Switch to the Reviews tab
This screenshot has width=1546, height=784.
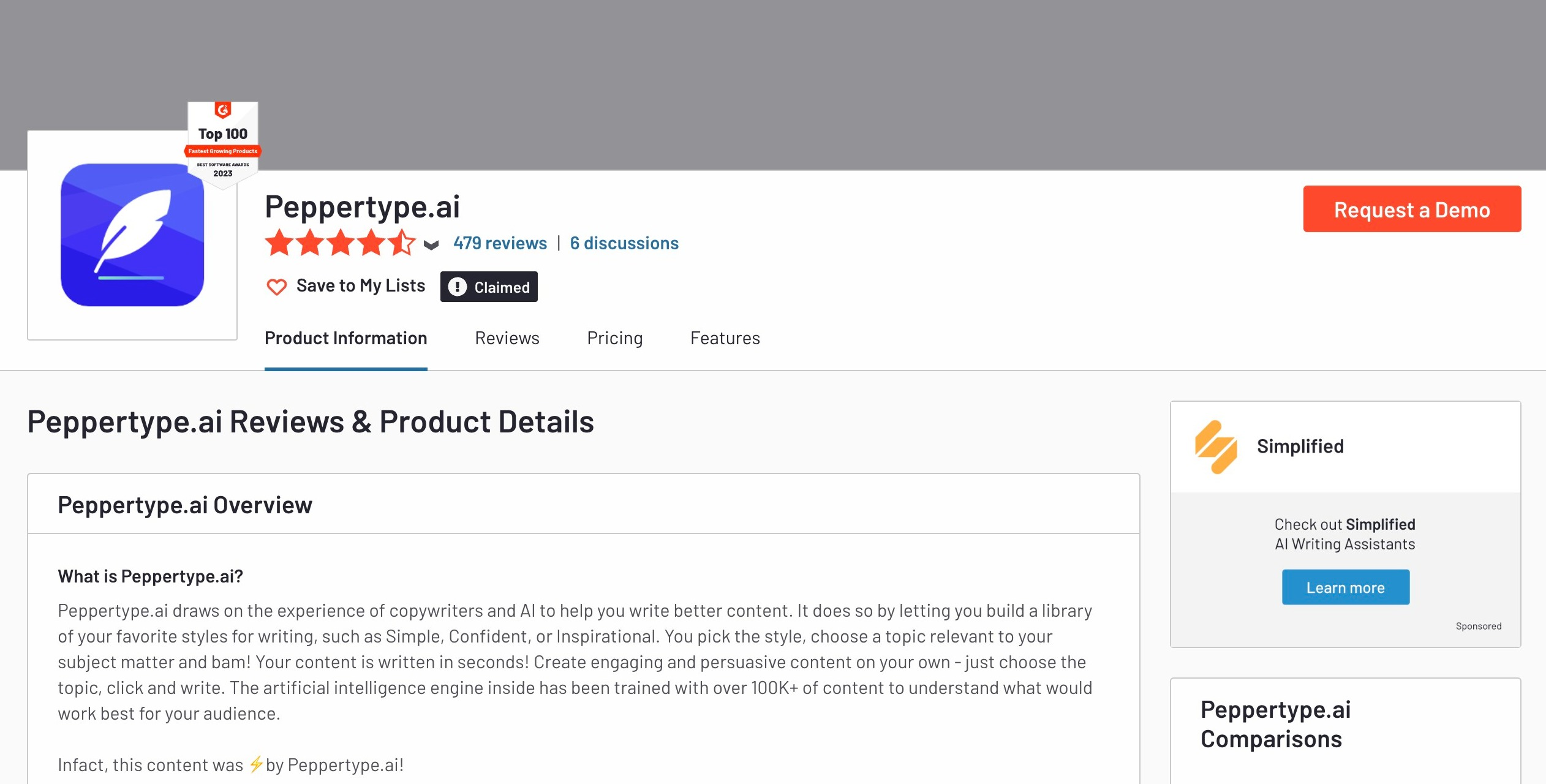click(507, 338)
